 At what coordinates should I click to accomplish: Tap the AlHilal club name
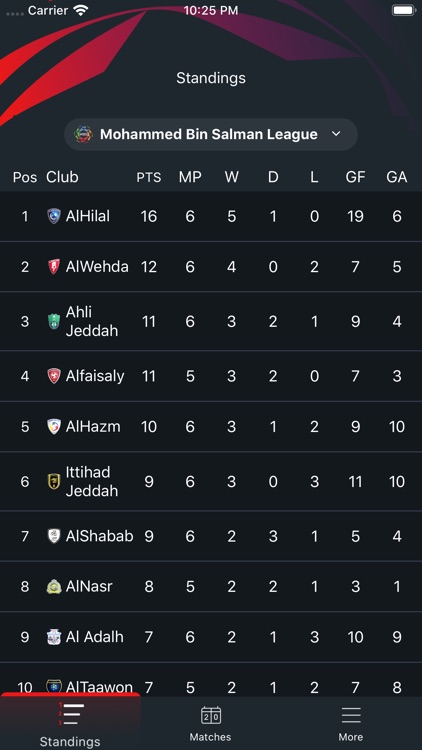[88, 216]
